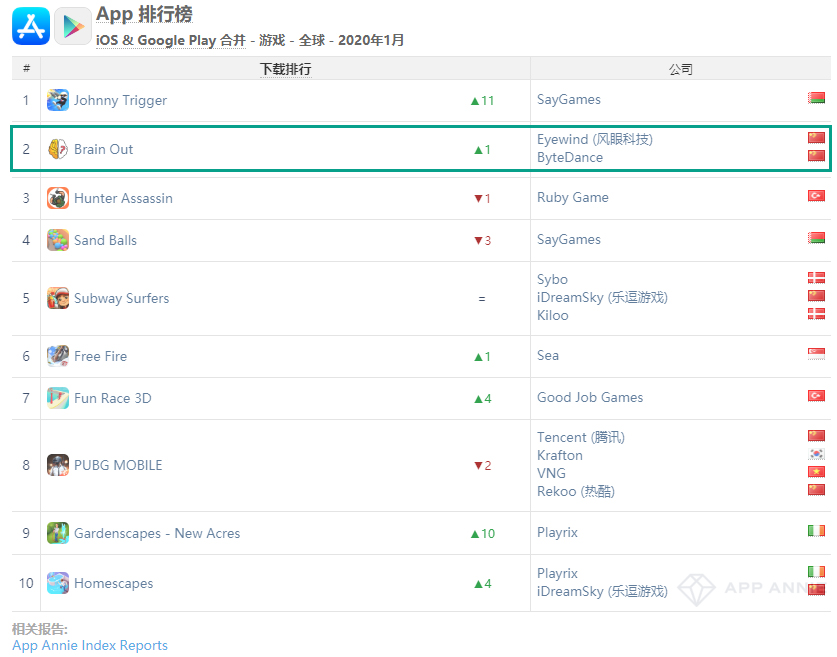Open the ByteDance company link
Screen dimensions: 837x657
(570, 157)
